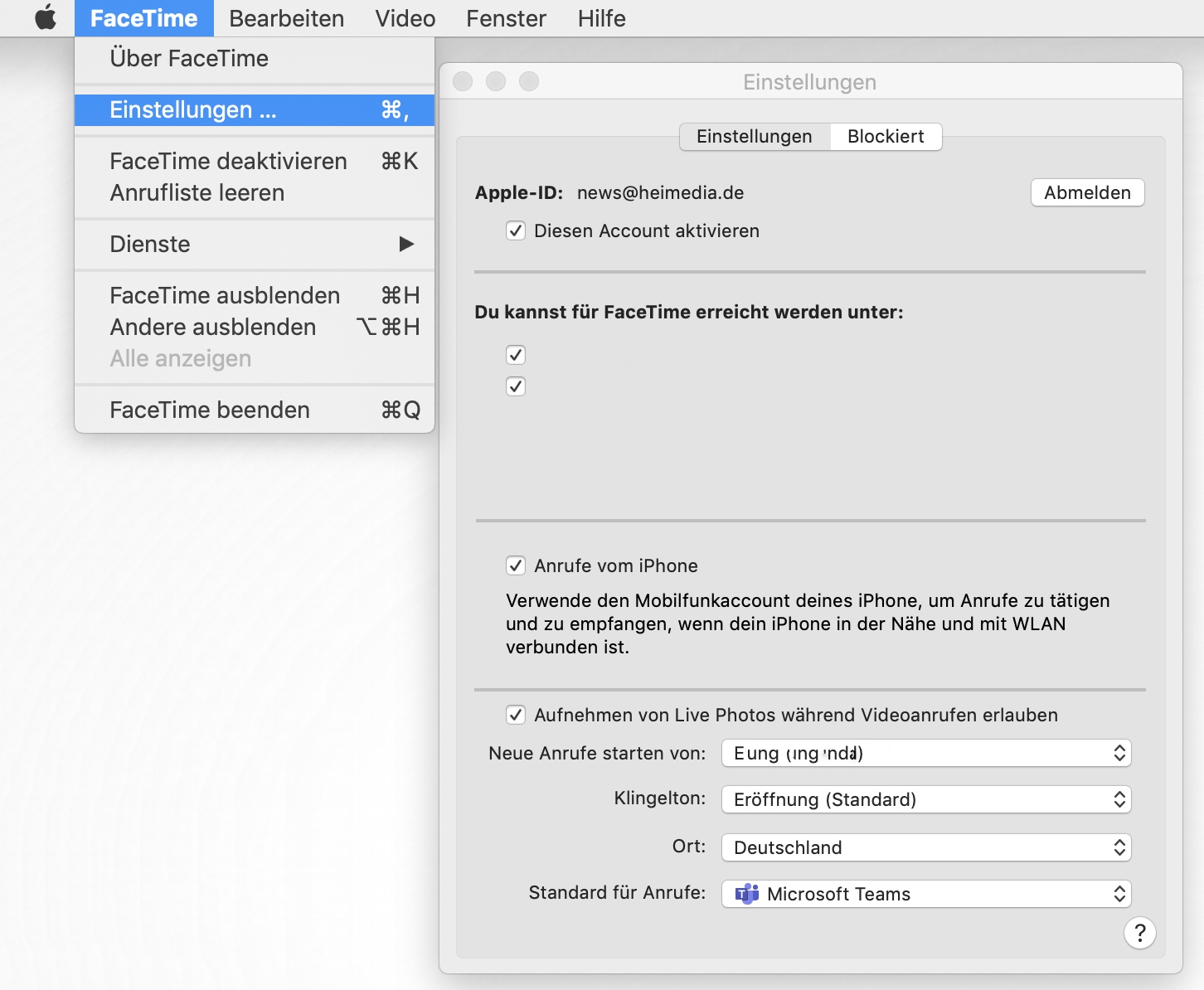Open the Klingelton dropdown

[926, 799]
